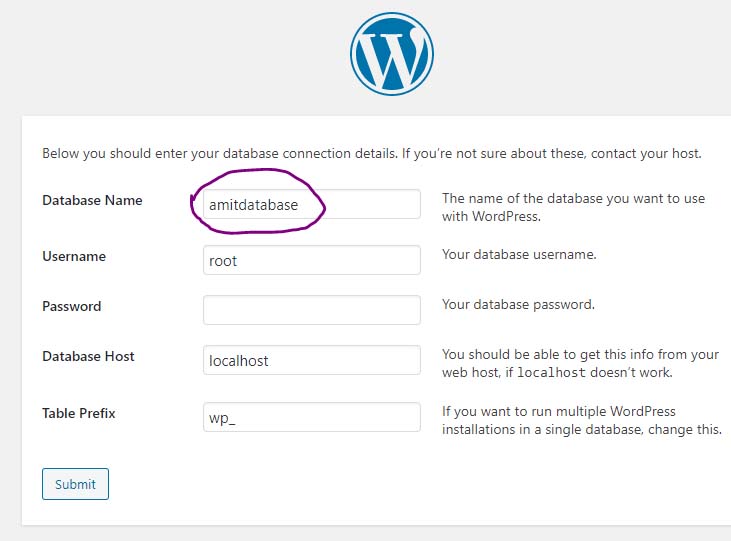Click the Username label text

(x=74, y=256)
